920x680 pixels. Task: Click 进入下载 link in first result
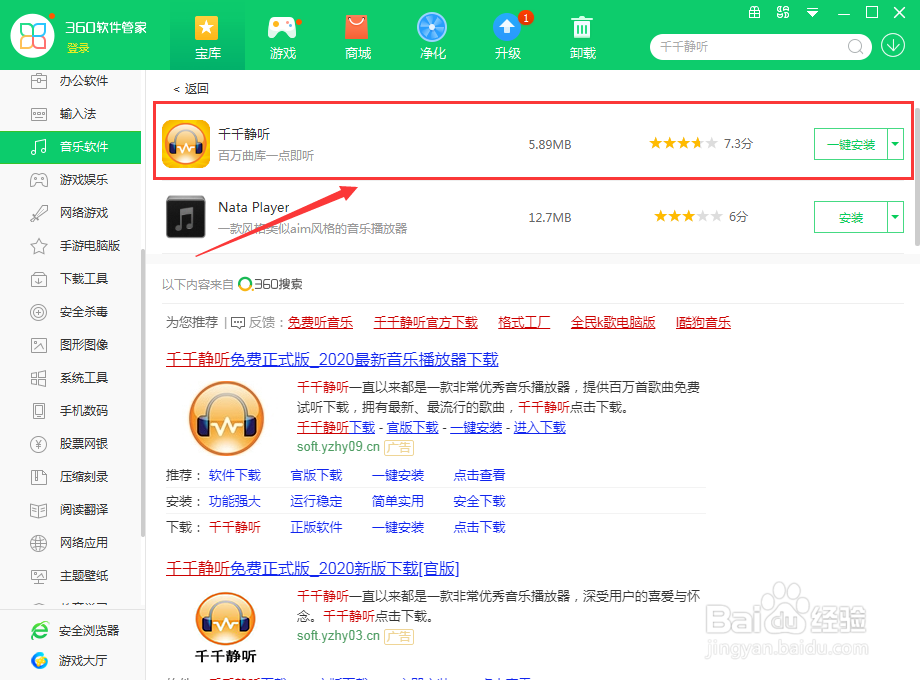(x=540, y=427)
